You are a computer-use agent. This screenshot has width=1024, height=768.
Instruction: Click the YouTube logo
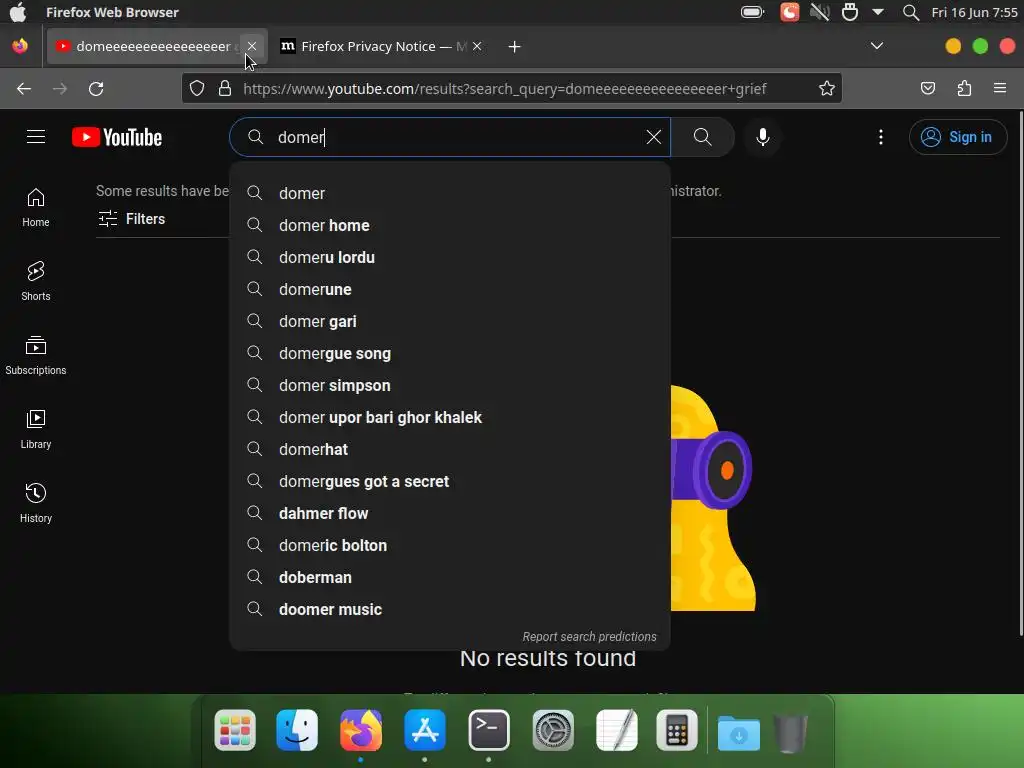117,137
